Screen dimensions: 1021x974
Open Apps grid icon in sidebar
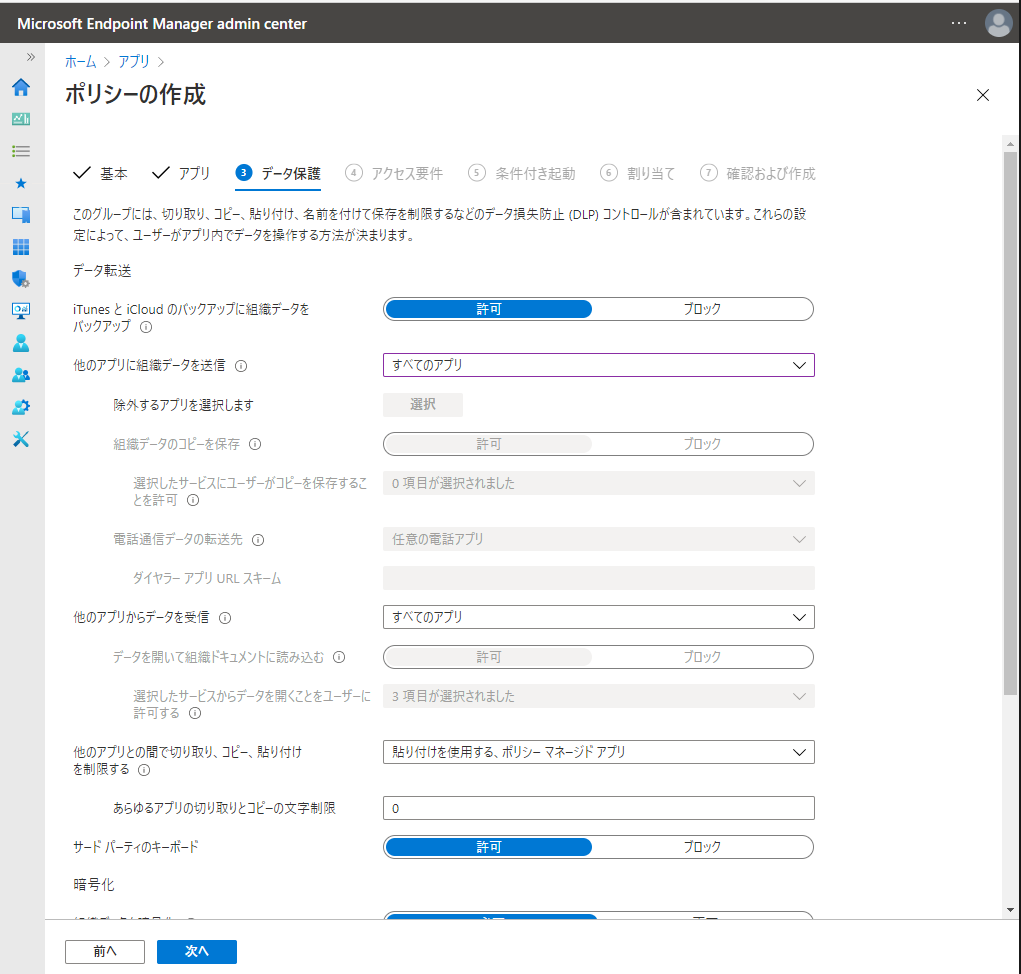point(21,247)
